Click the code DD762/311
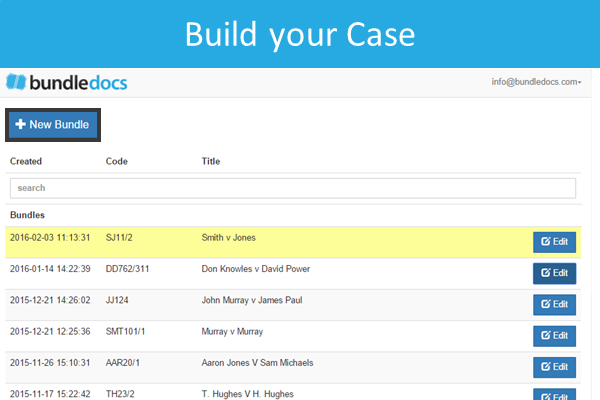600x400 pixels. 127,269
